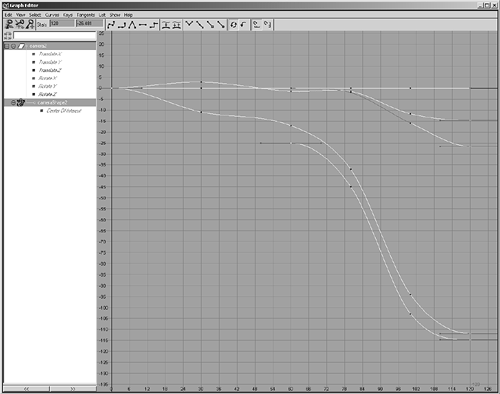Apply stepped tangents icon
This screenshot has width=500, height=394.
(x=153, y=24)
